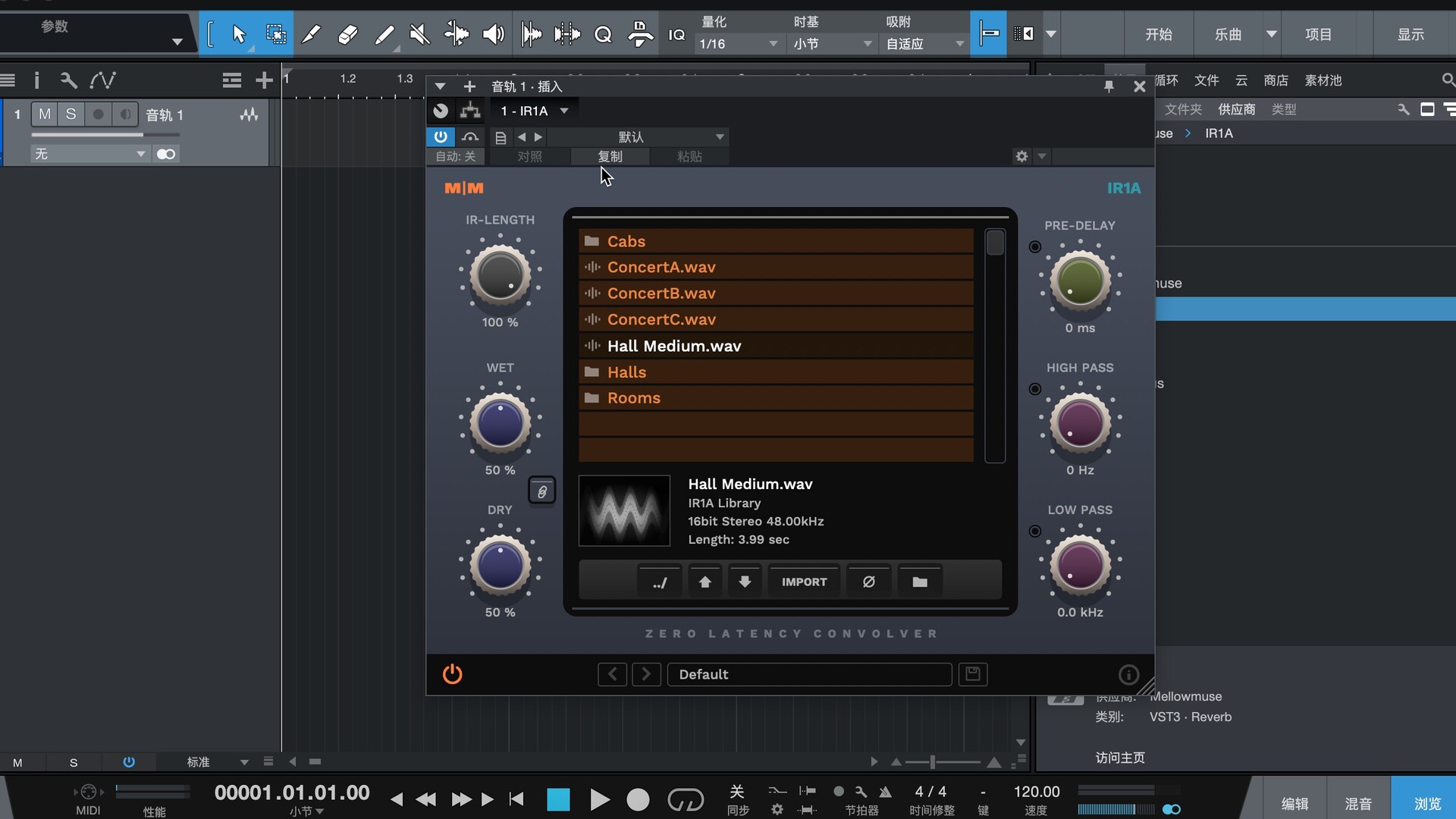
Task: Toggle the PRE-DELAY enable dot
Action: (1034, 247)
